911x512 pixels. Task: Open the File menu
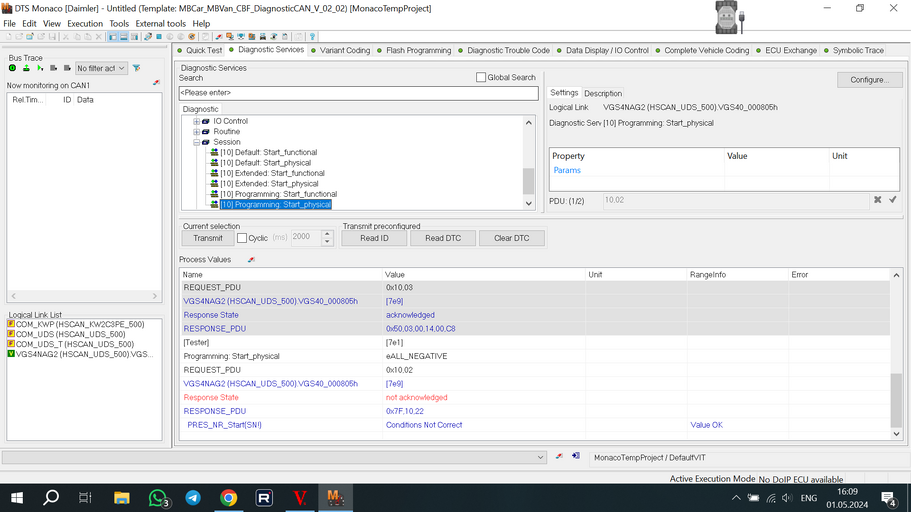9,24
